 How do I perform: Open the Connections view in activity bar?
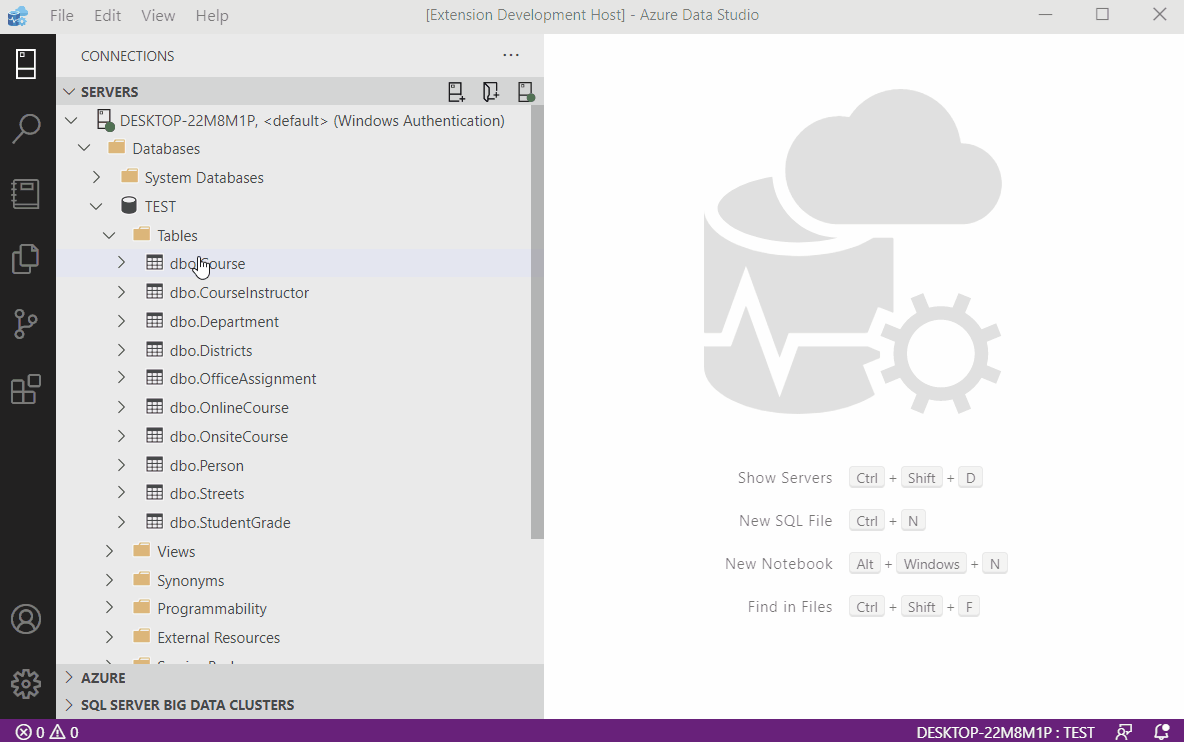click(x=26, y=64)
